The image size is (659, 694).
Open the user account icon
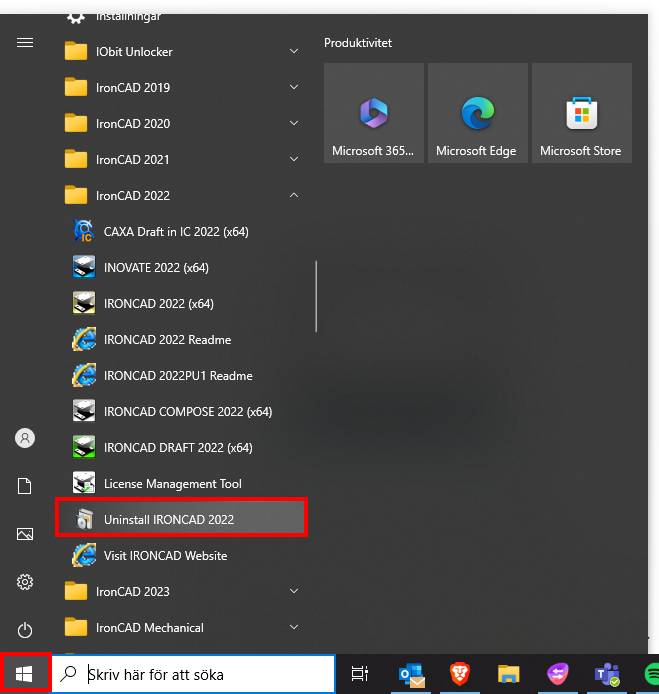click(25, 438)
